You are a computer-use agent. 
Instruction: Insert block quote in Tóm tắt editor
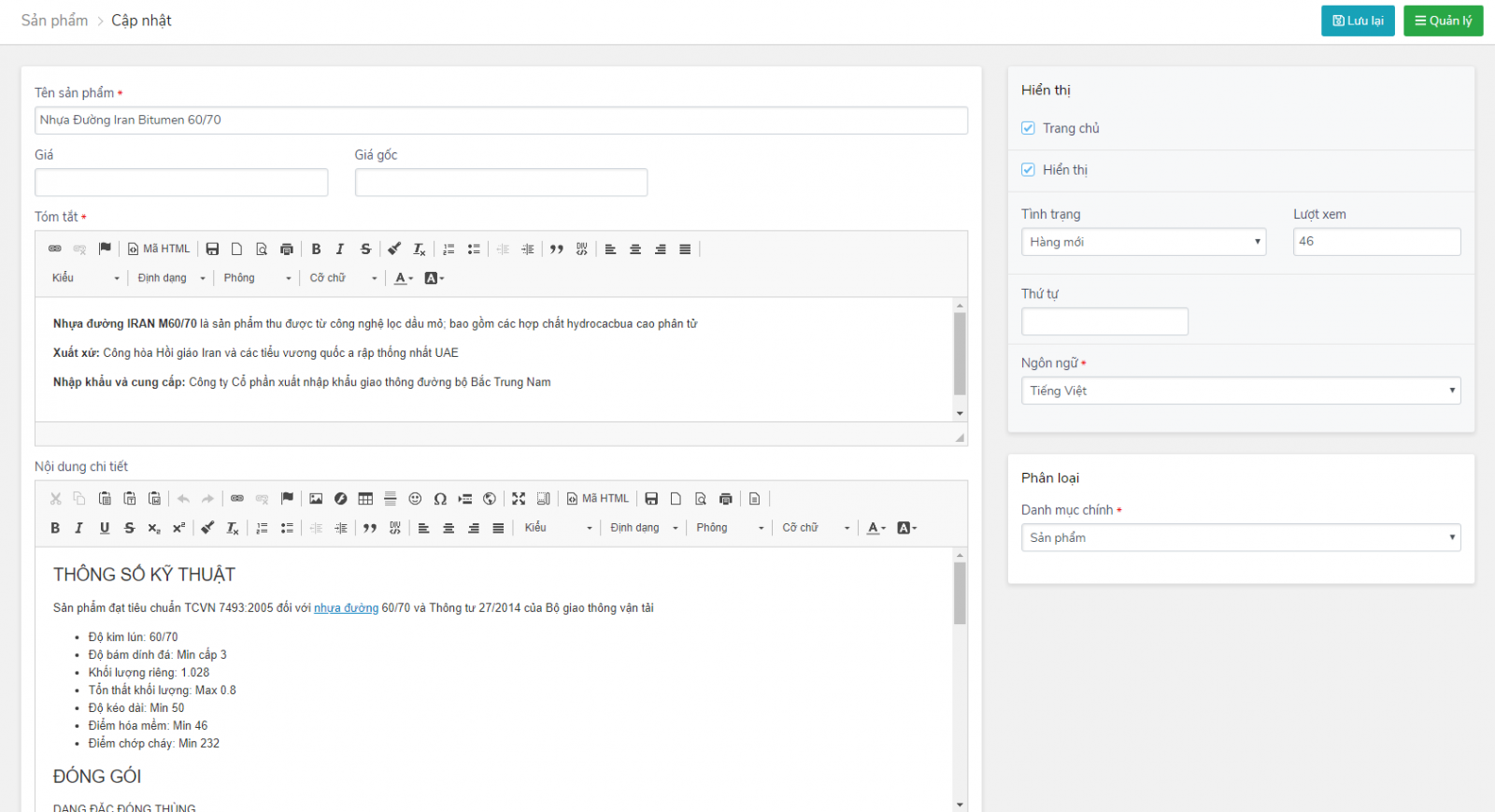pyautogui.click(x=557, y=249)
